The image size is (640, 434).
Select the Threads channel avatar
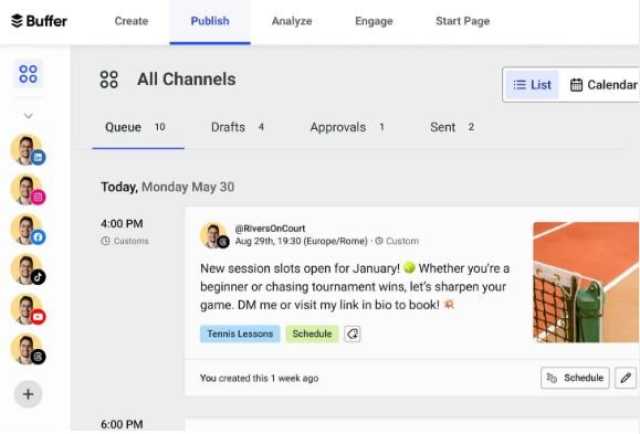click(27, 349)
